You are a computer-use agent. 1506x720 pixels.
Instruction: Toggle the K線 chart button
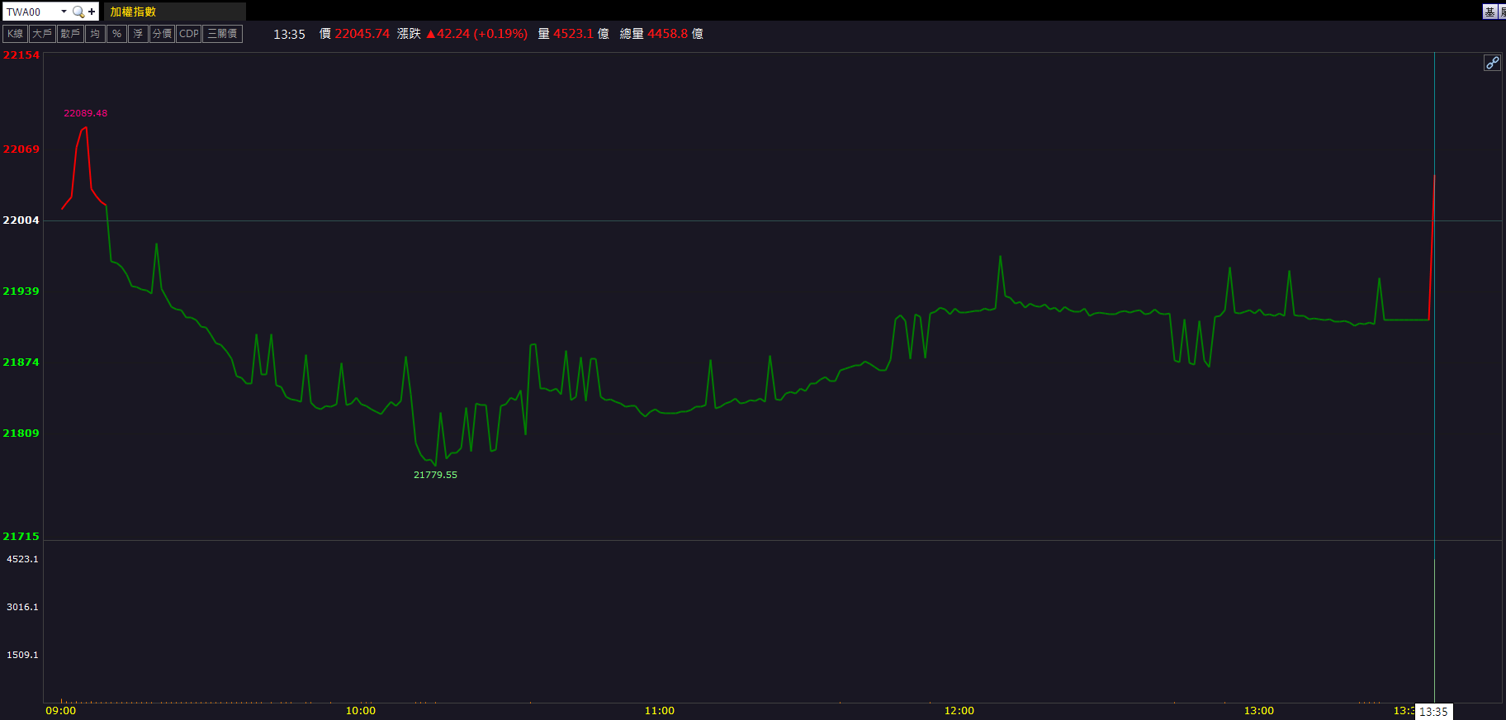pos(15,34)
